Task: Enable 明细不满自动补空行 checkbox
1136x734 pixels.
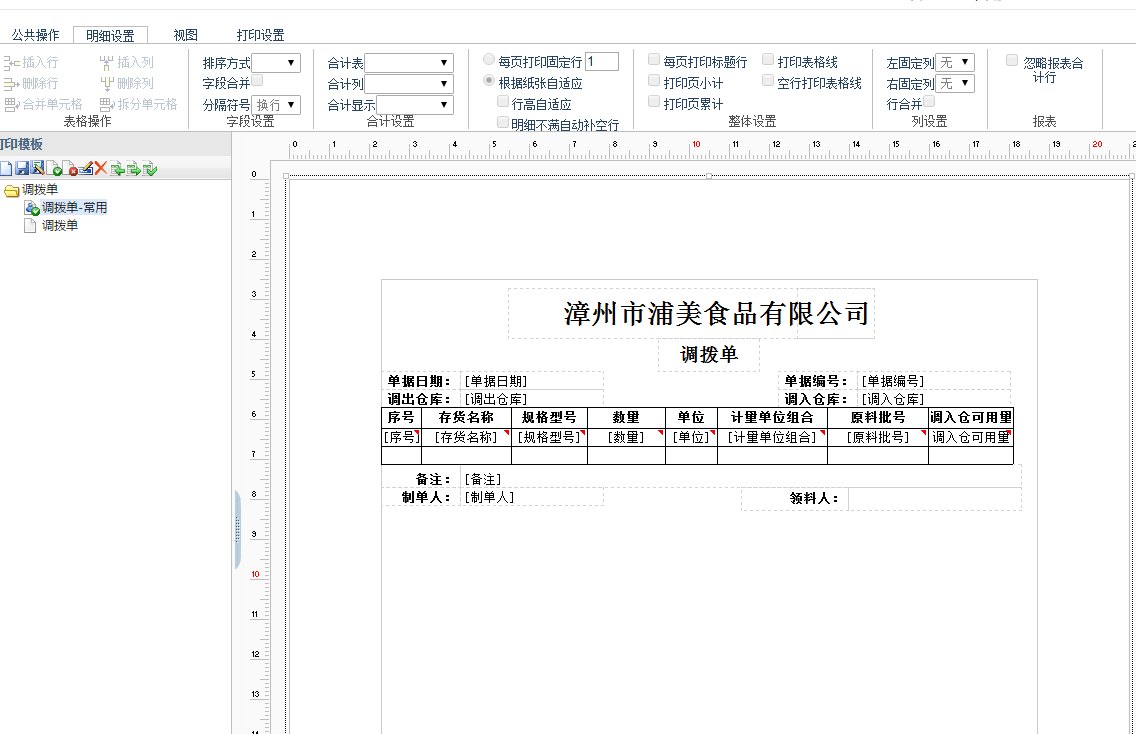Action: [503, 122]
